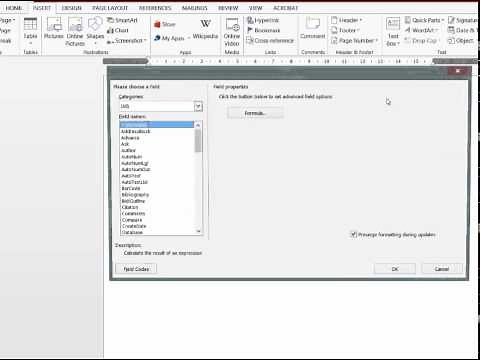Insert a Hyperlink from the Links group
Image resolution: width=480 pixels, height=360 pixels.
[x=263, y=20]
